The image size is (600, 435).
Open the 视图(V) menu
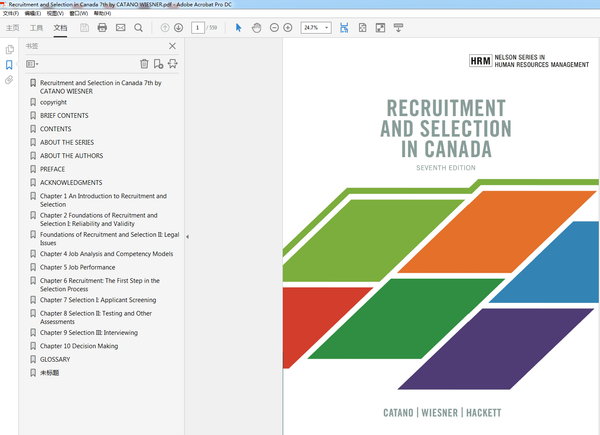pos(55,13)
